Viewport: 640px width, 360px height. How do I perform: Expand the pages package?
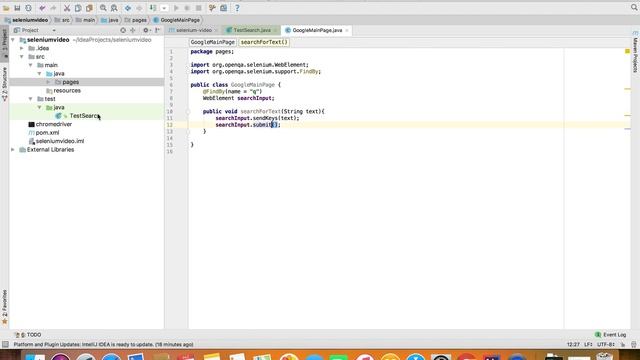pos(49,82)
